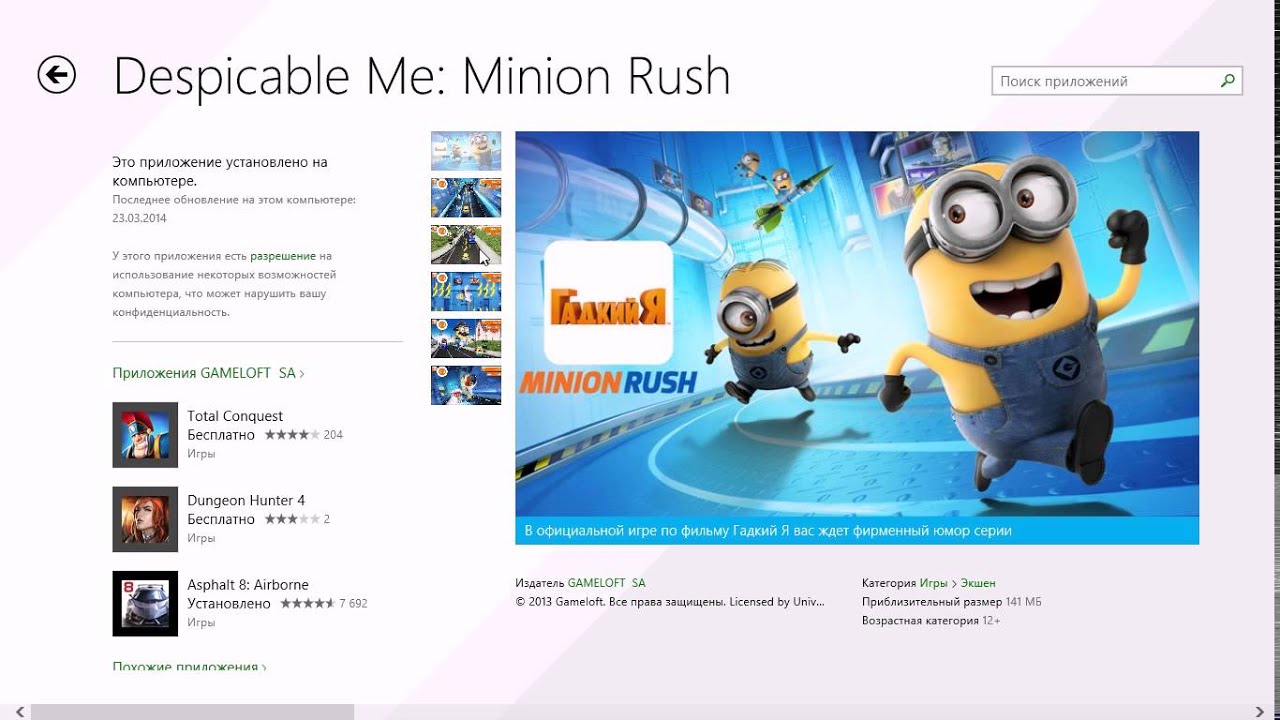The height and width of the screenshot is (720, 1280).
Task: Click the Dungeon Hunter 4 star rating
Action: coord(292,519)
